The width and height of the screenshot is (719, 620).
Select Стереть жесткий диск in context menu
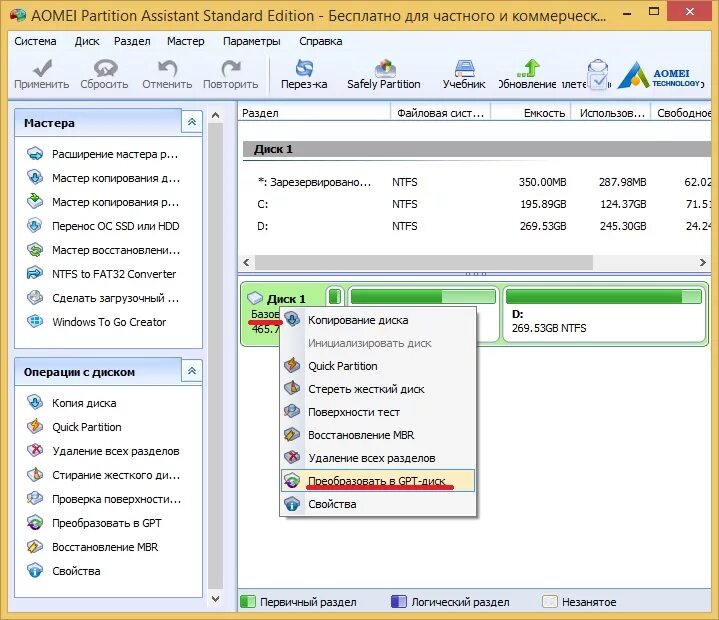(x=378, y=389)
